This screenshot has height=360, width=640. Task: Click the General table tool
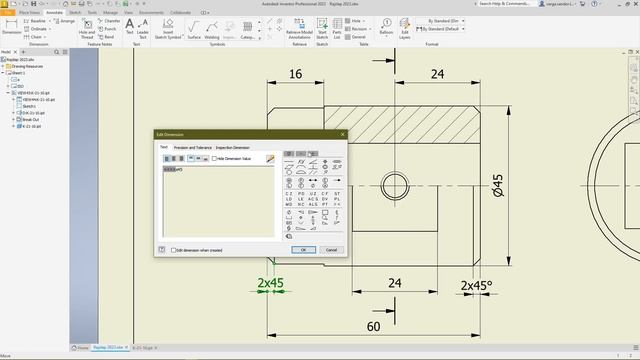click(x=355, y=37)
